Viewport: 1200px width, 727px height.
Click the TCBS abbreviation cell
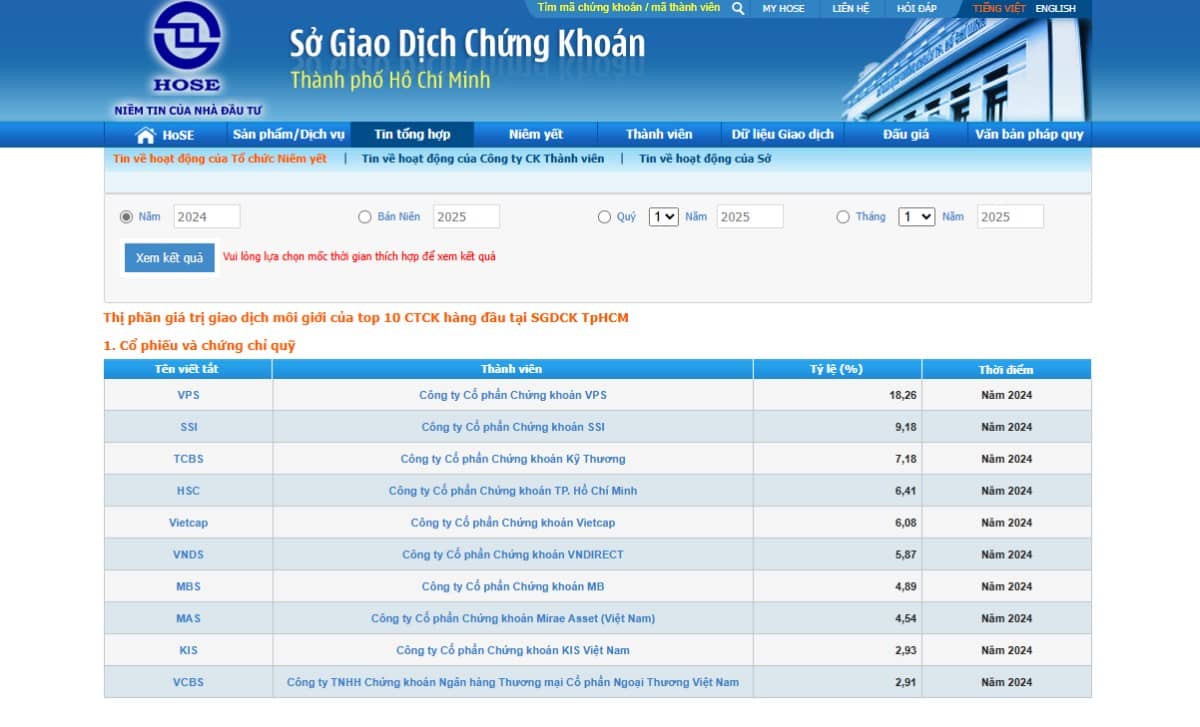click(188, 459)
